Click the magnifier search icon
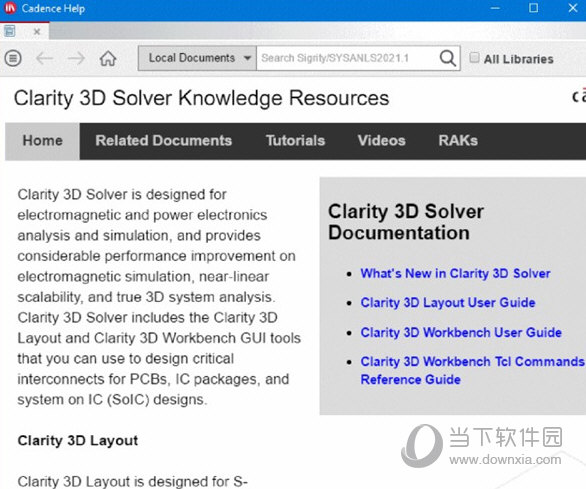The image size is (586, 489). 447,58
